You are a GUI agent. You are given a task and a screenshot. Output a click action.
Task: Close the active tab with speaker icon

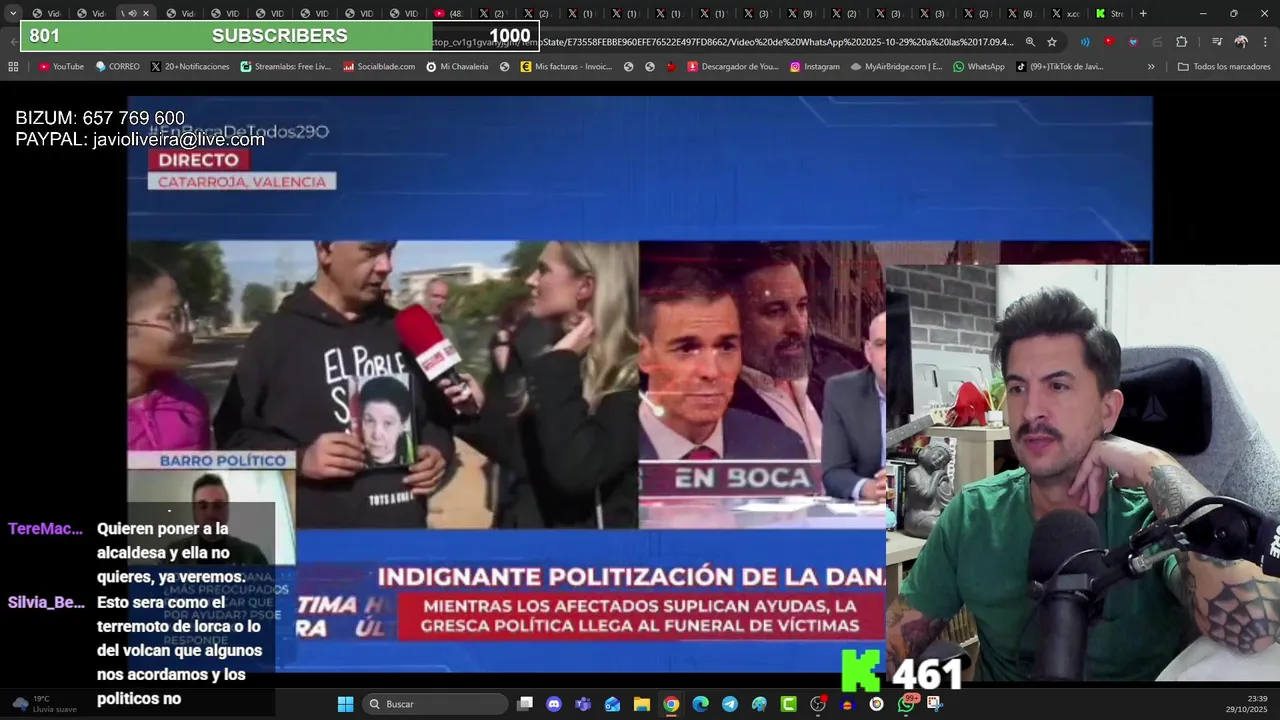coord(146,14)
